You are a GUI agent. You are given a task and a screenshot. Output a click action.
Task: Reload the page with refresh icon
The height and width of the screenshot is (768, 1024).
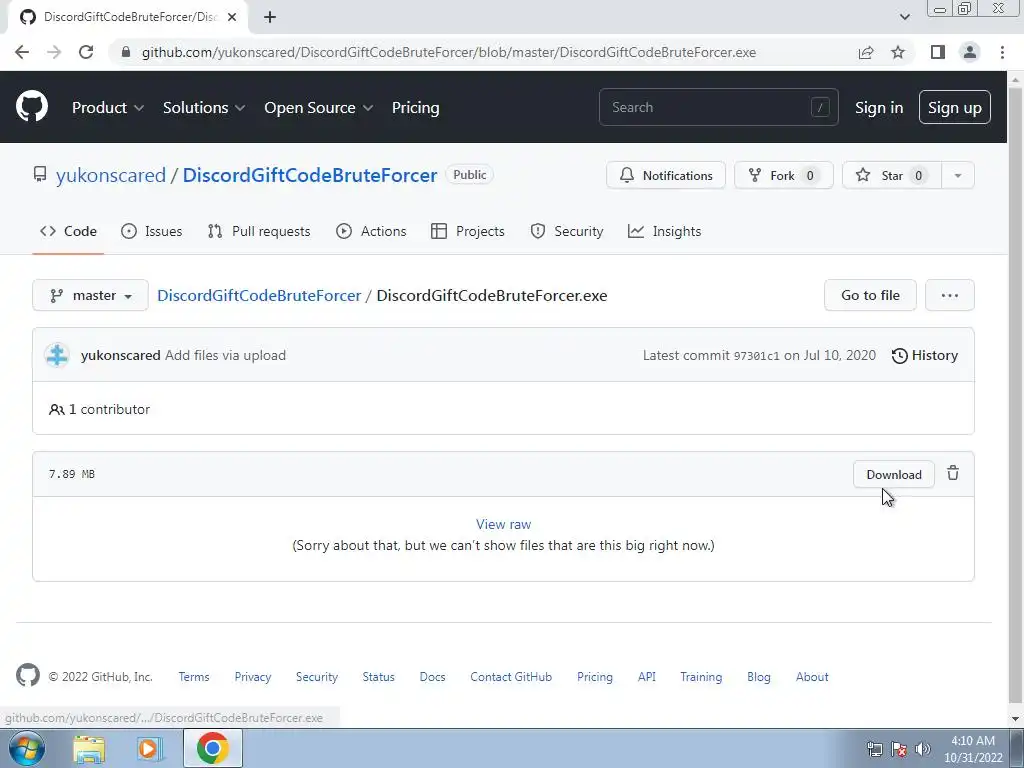coord(86,52)
